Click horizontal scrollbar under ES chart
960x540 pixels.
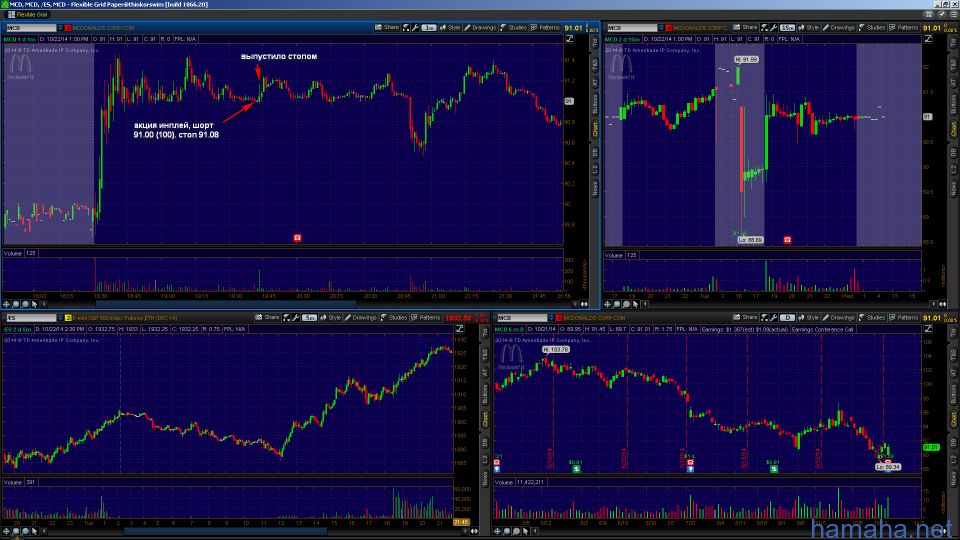tap(225, 531)
